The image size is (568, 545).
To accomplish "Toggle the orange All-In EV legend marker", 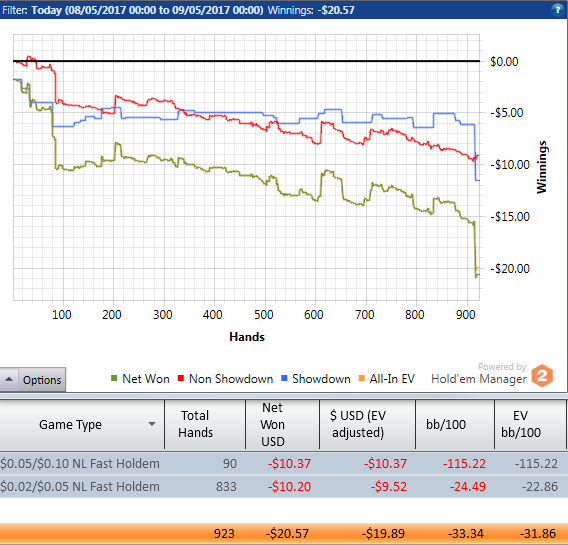I will [x=361, y=378].
